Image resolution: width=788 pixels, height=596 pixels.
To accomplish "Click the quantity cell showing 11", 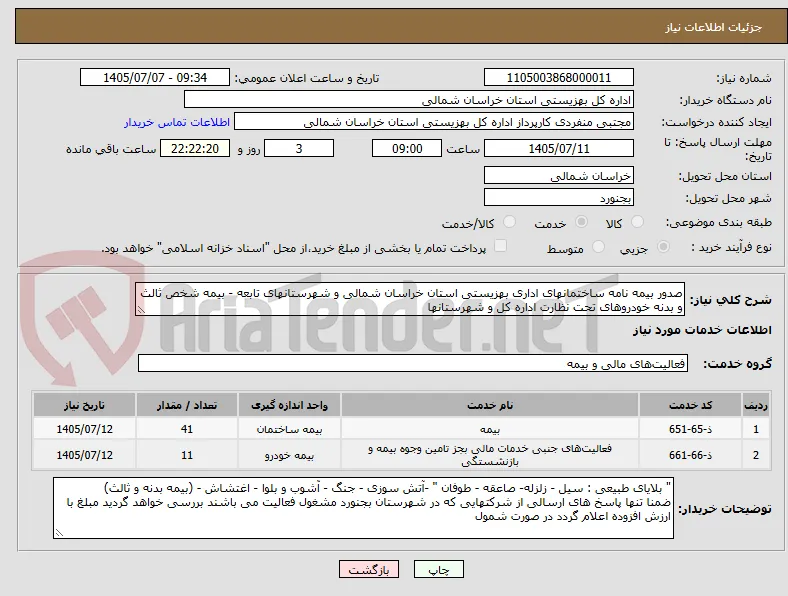I will (187, 455).
